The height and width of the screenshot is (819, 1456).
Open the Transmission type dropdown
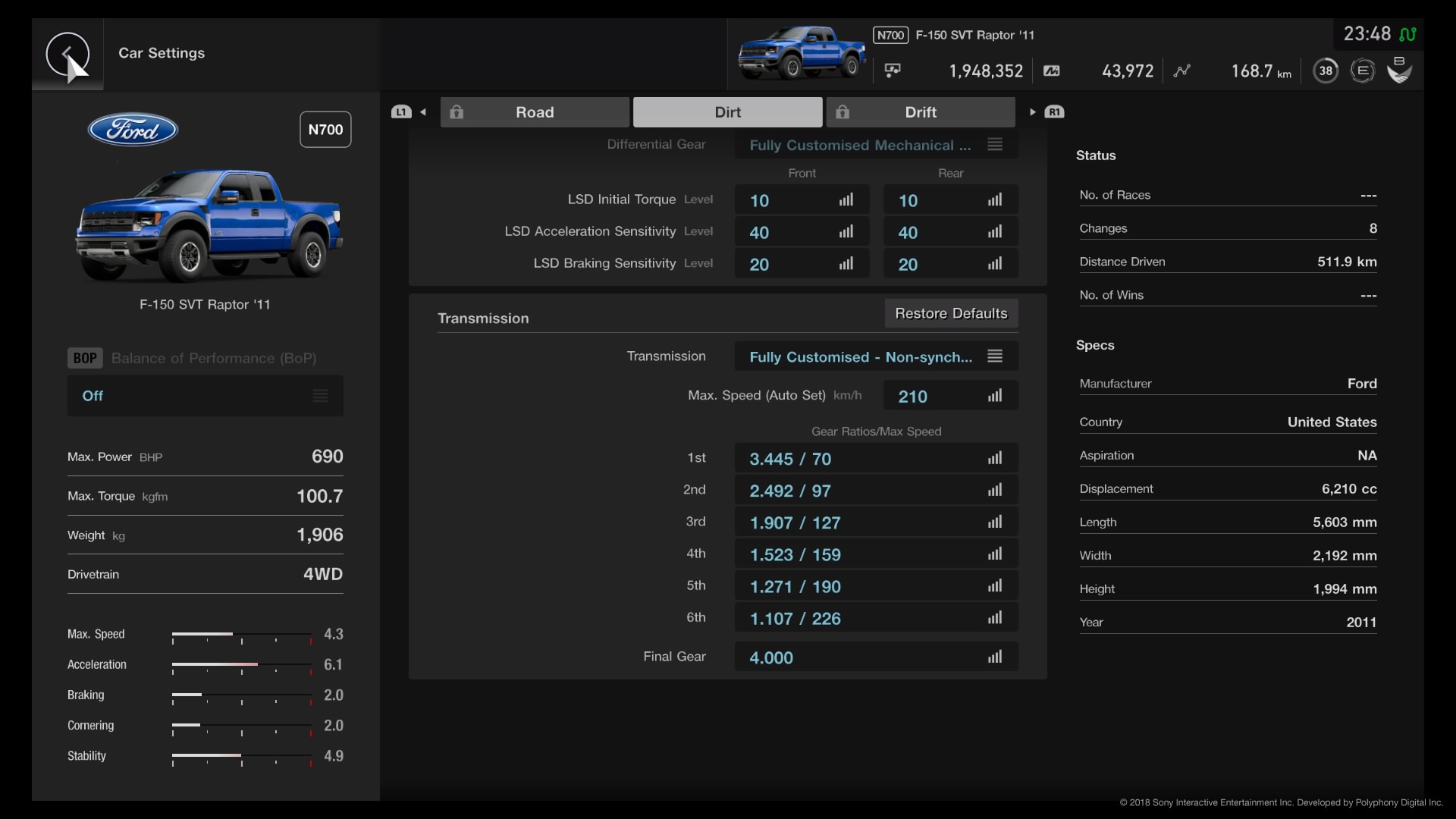pyautogui.click(x=876, y=356)
